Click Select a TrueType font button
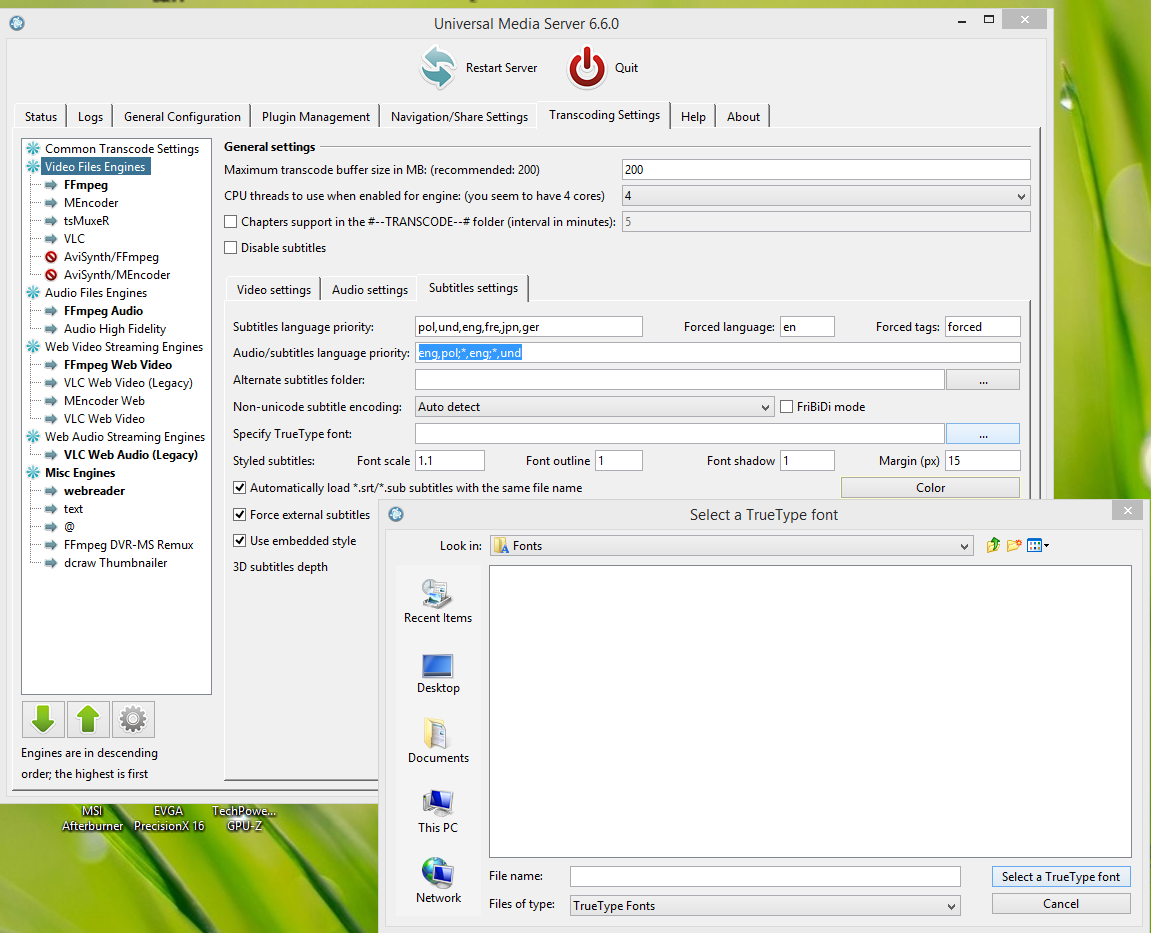The height and width of the screenshot is (933, 1151). point(1061,876)
